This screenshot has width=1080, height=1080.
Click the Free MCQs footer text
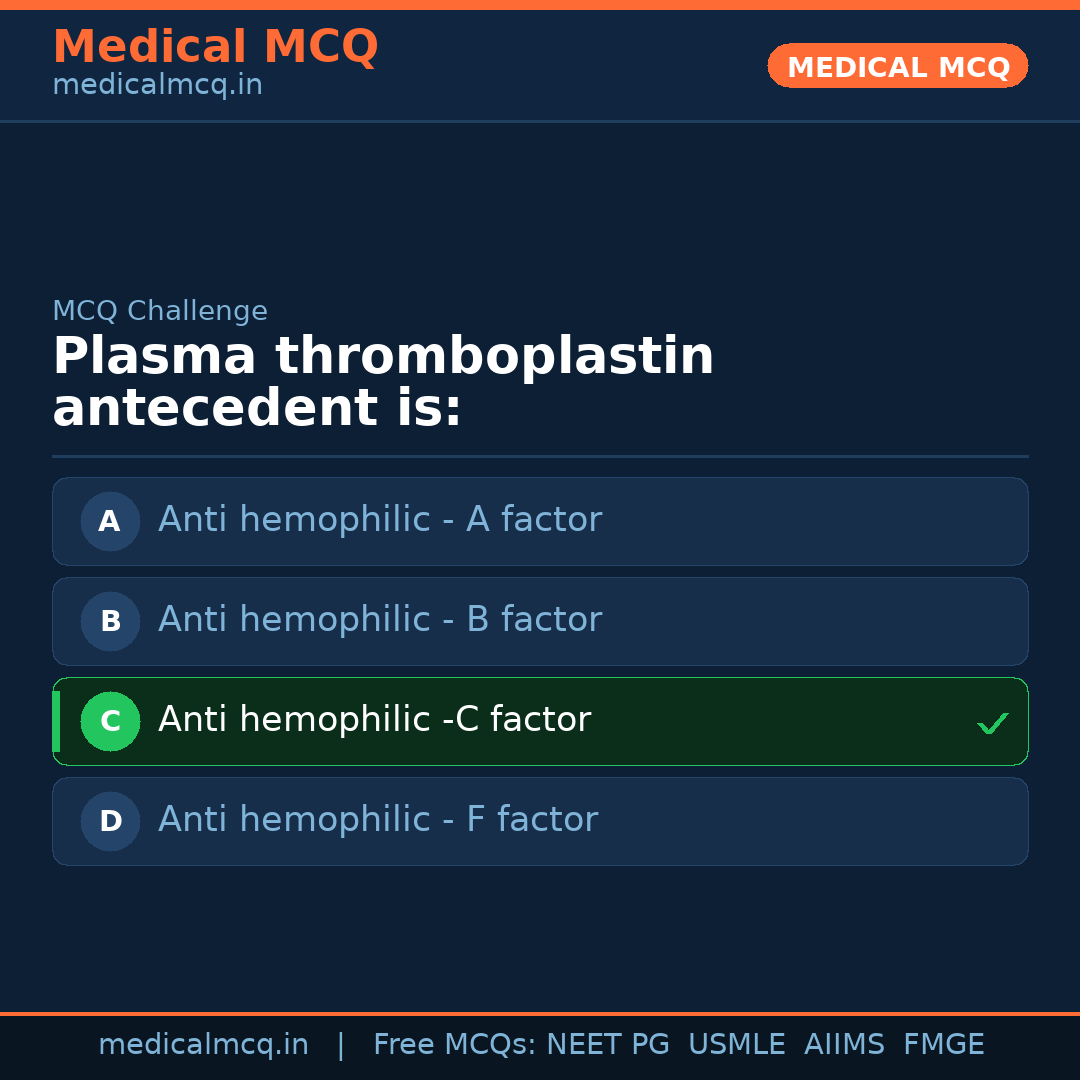(454, 1045)
